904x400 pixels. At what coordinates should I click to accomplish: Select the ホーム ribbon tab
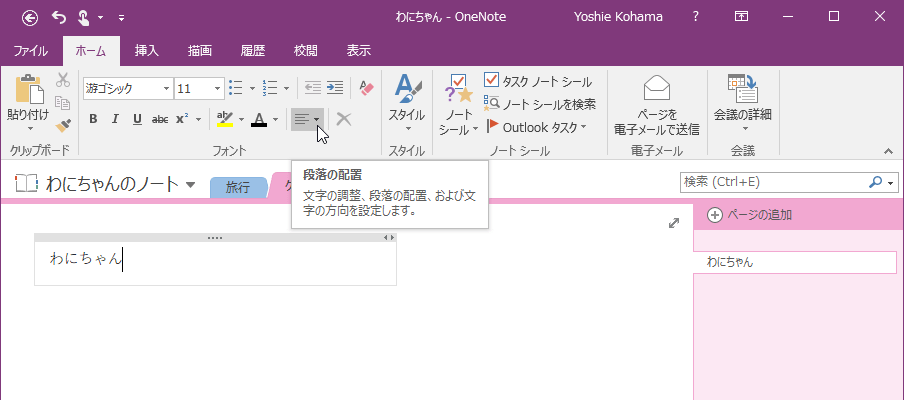tap(91, 51)
